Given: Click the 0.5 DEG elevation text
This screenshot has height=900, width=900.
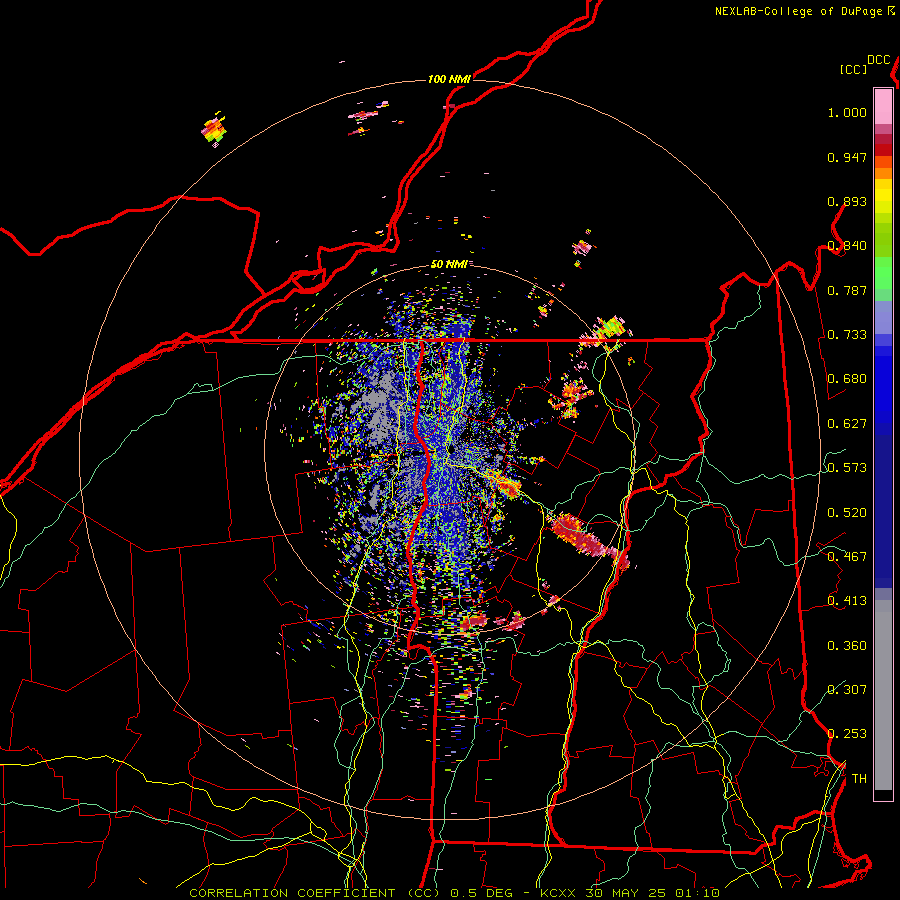Looking at the screenshot, I should [x=482, y=893].
